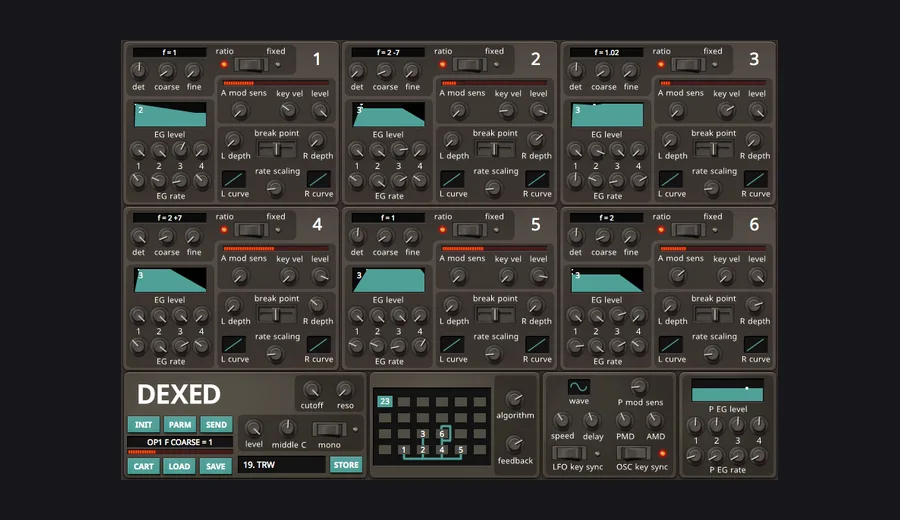
Task: Click the SAVE button
Action: [x=216, y=466]
